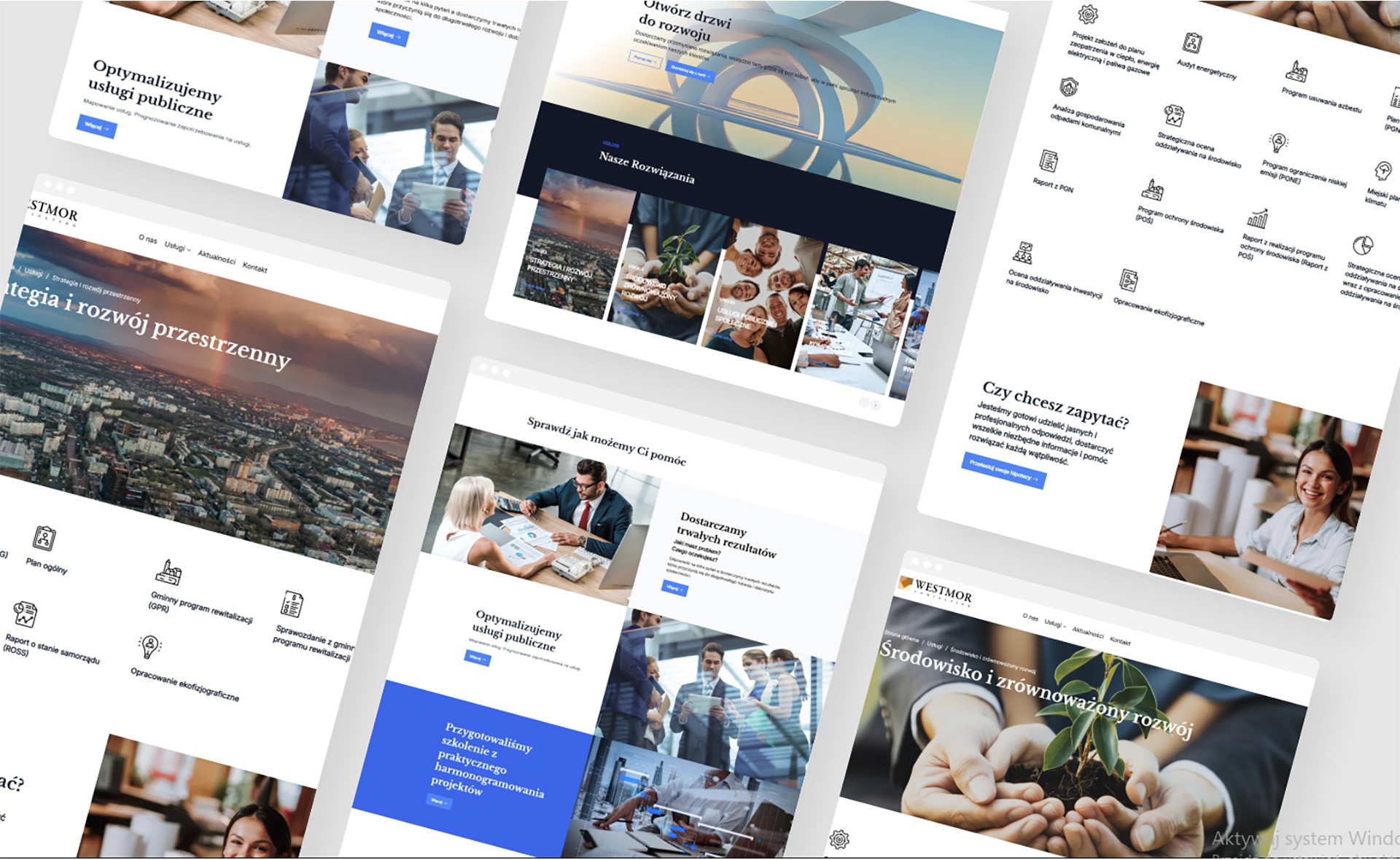This screenshot has height=860, width=1400.
Task: Click the Program ograniczenia niskiej emisji (PONE) icon
Action: (x=1278, y=142)
